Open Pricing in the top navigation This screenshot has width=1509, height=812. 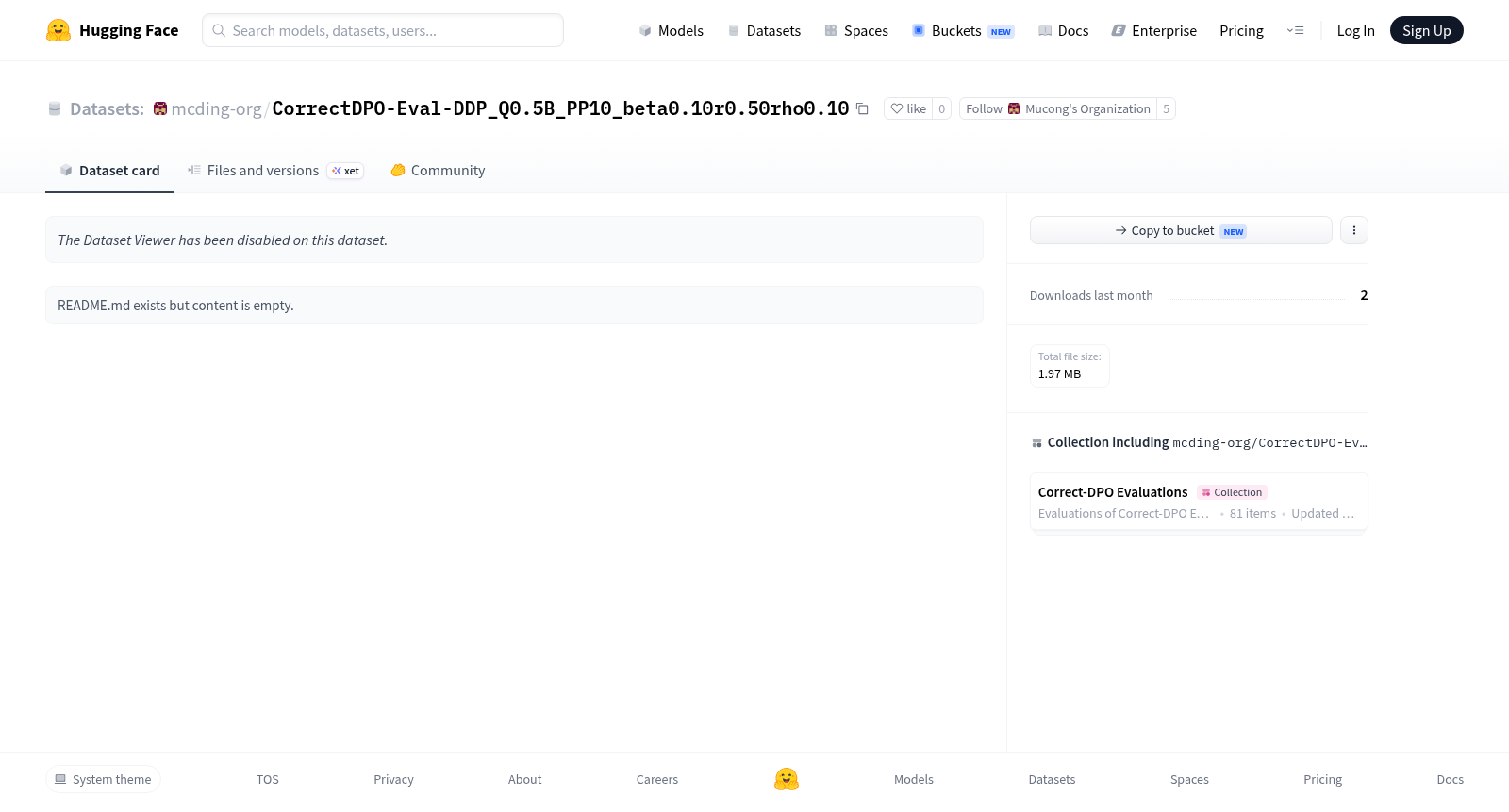coord(1241,30)
